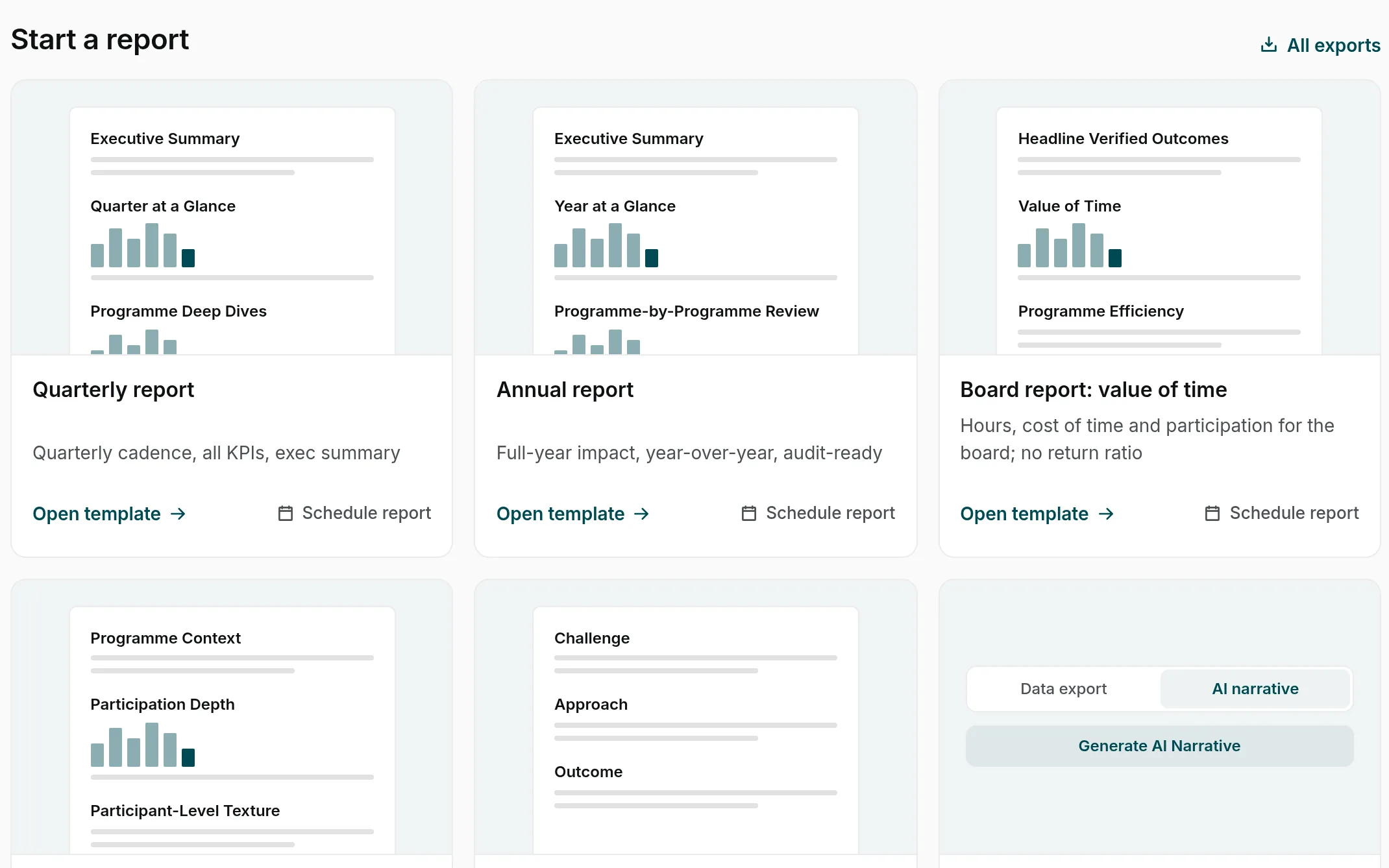Image resolution: width=1389 pixels, height=868 pixels.
Task: Click the Year at a Glance bar chart
Action: (x=606, y=245)
